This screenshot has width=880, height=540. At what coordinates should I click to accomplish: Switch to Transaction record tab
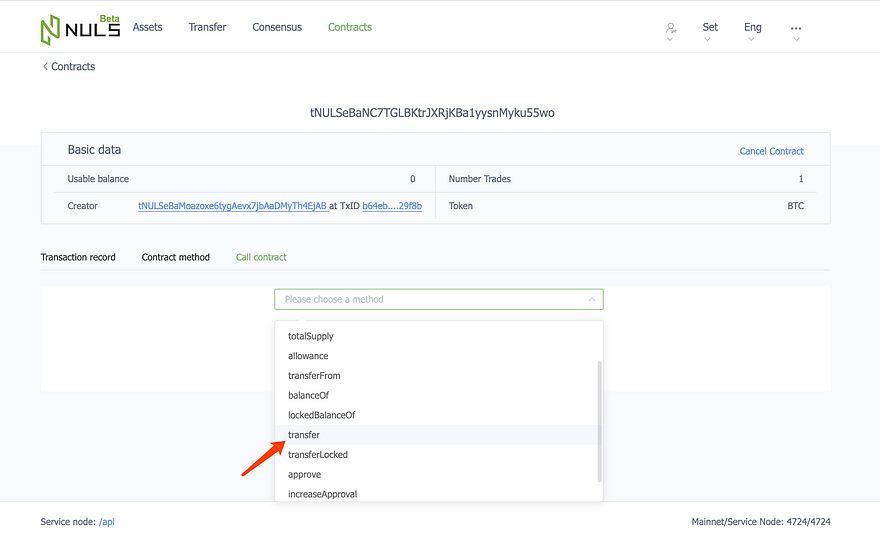point(78,257)
